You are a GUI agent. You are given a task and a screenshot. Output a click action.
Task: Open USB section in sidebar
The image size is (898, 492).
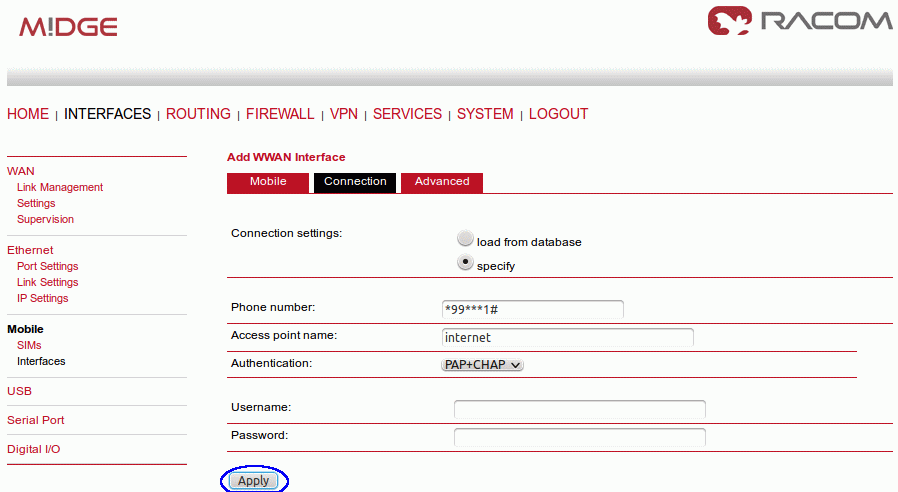(x=19, y=391)
